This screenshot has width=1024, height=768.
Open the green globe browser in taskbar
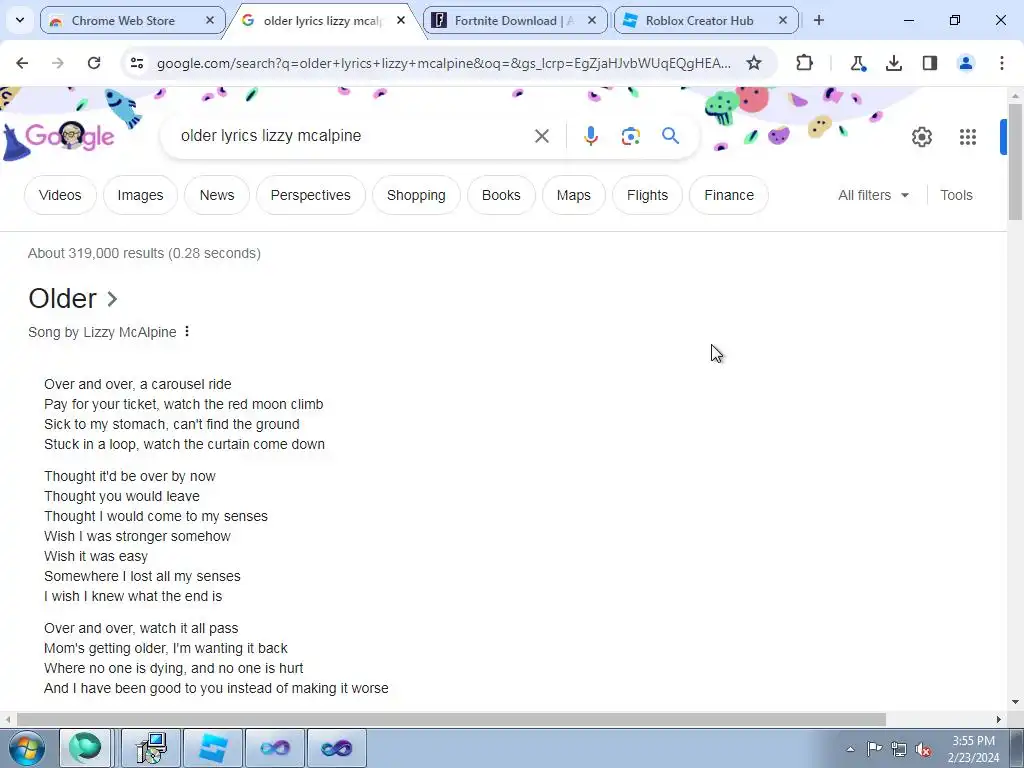tap(85, 748)
